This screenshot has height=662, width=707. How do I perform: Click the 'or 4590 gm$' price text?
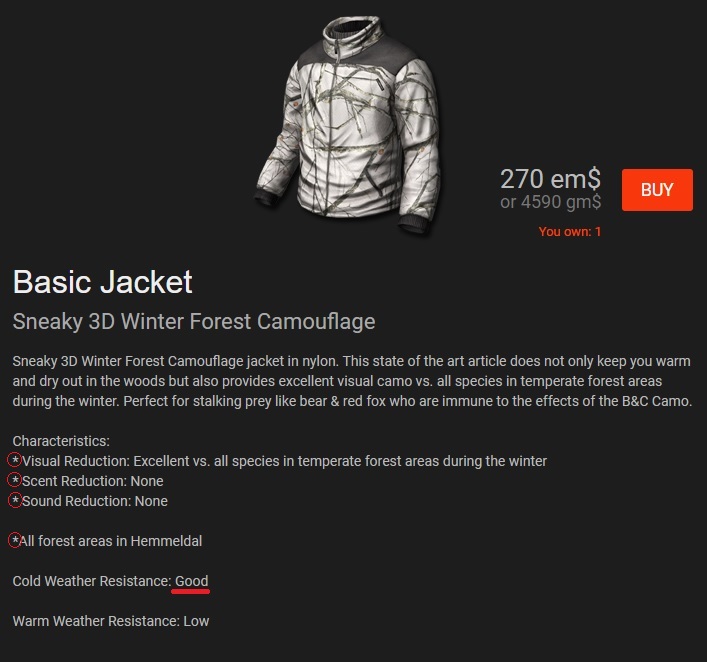(551, 202)
